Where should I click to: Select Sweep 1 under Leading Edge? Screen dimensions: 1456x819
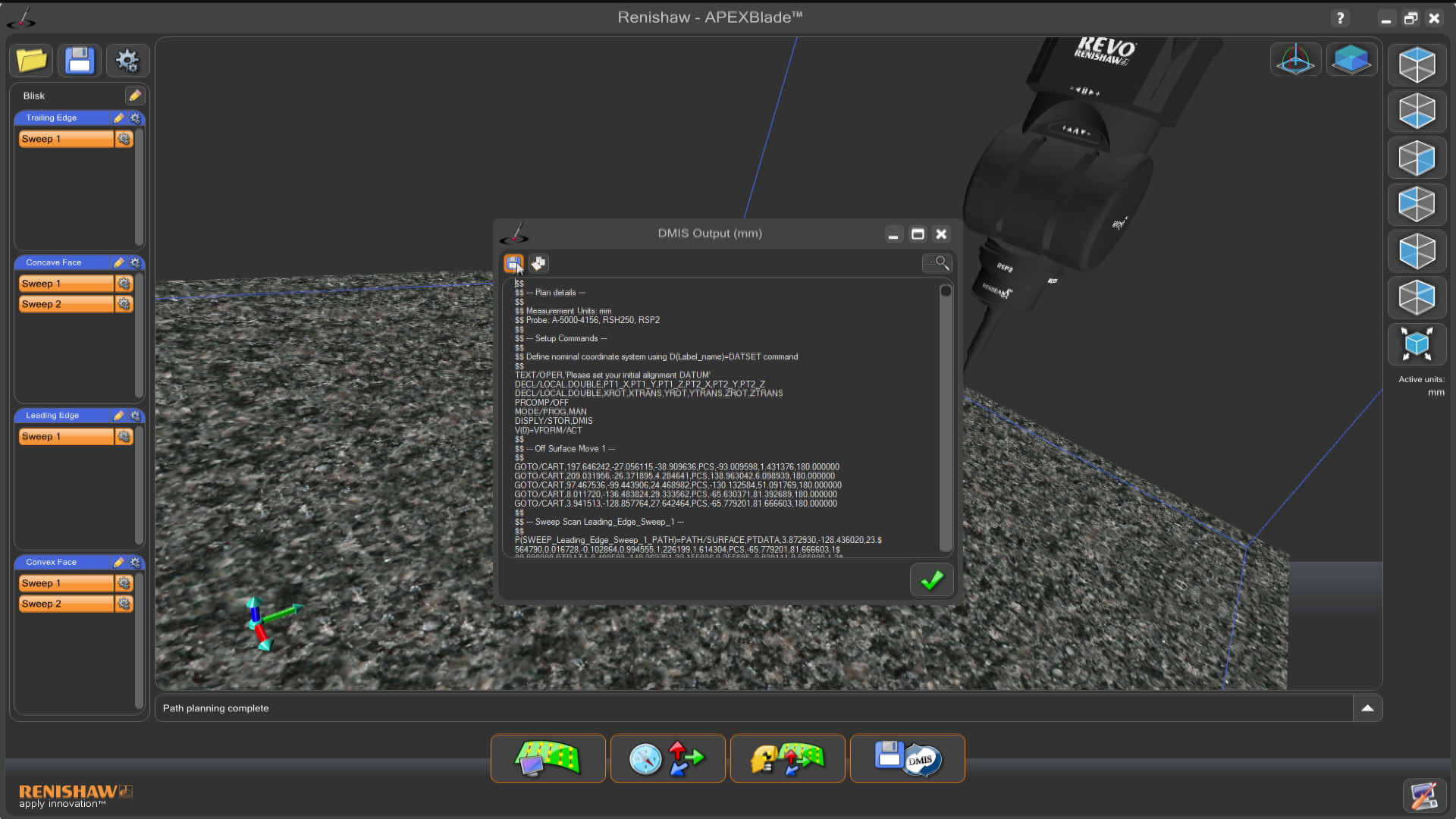66,437
